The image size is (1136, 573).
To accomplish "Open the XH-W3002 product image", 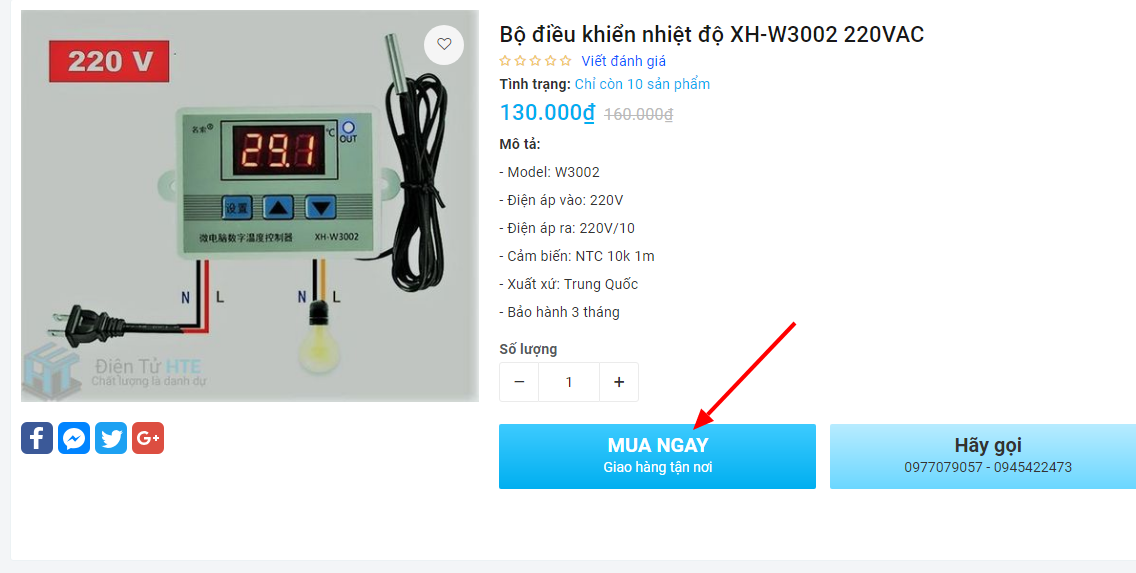I will pyautogui.click(x=250, y=206).
